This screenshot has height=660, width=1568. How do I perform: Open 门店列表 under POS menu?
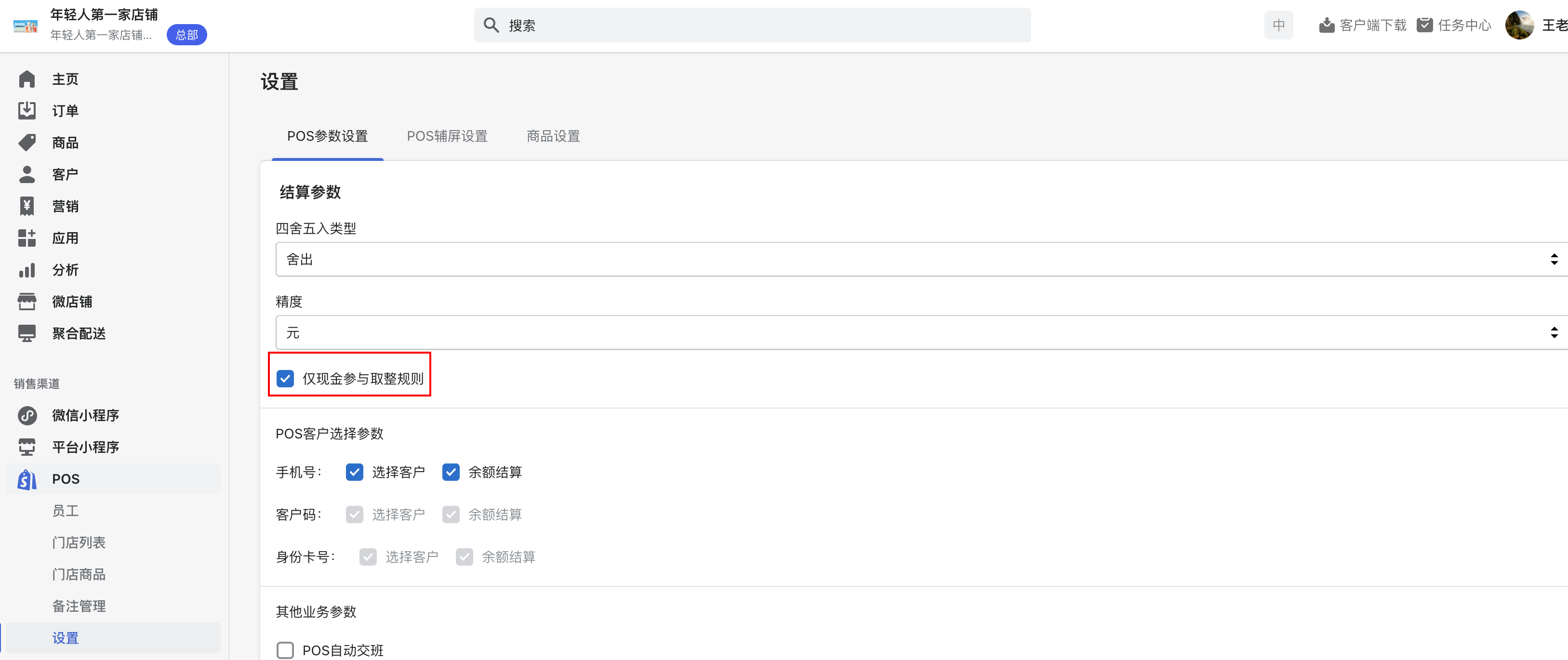[79, 542]
